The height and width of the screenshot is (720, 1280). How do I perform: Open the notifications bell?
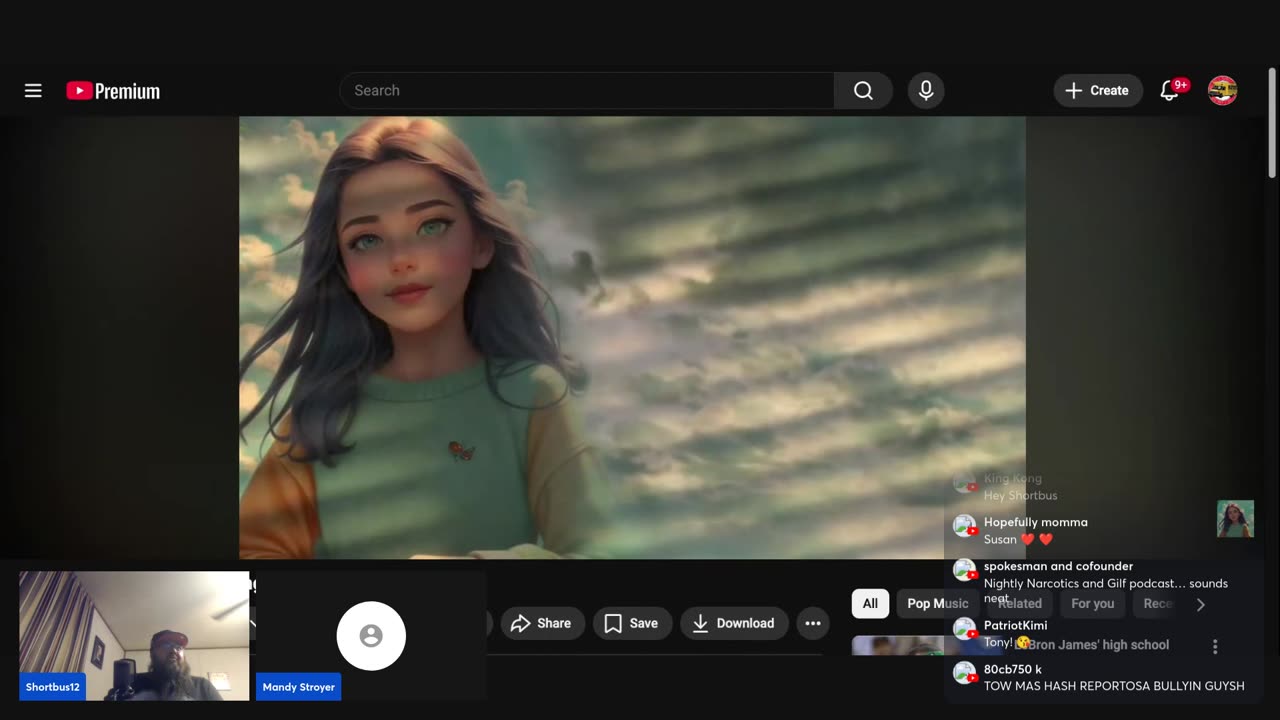[1170, 90]
